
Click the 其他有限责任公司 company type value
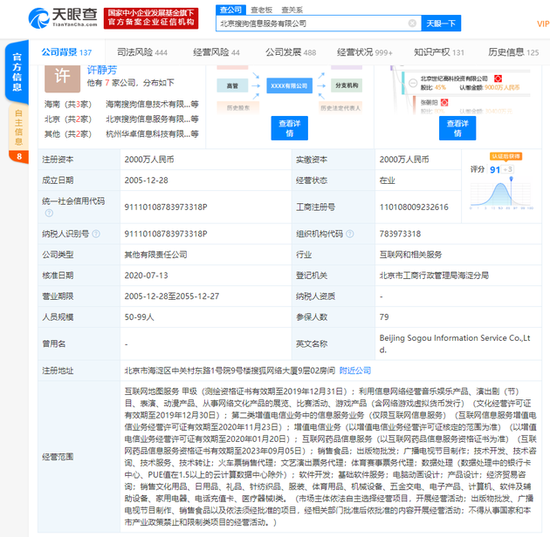[156, 254]
